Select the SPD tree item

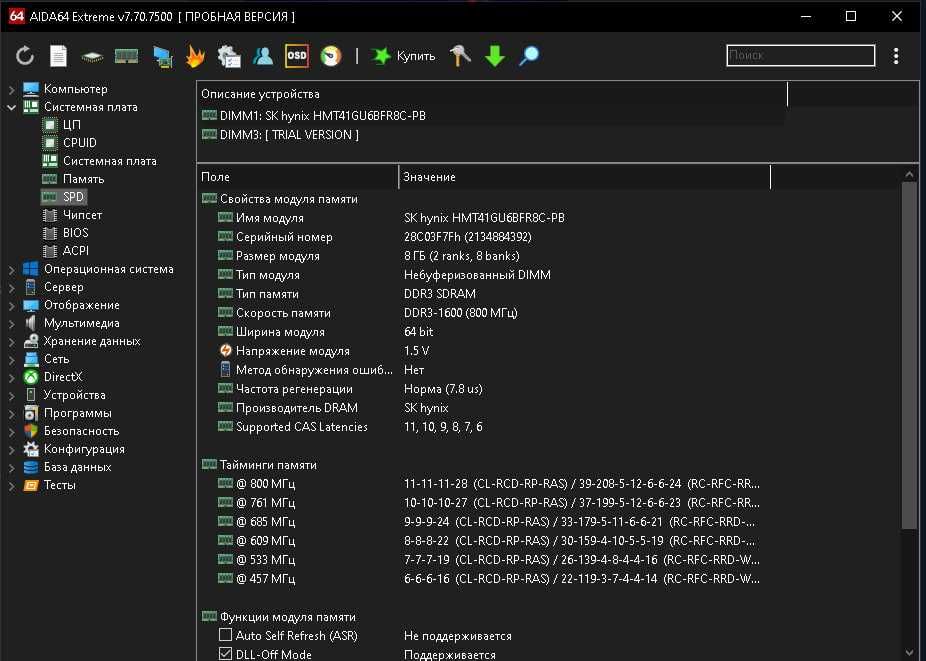point(73,197)
